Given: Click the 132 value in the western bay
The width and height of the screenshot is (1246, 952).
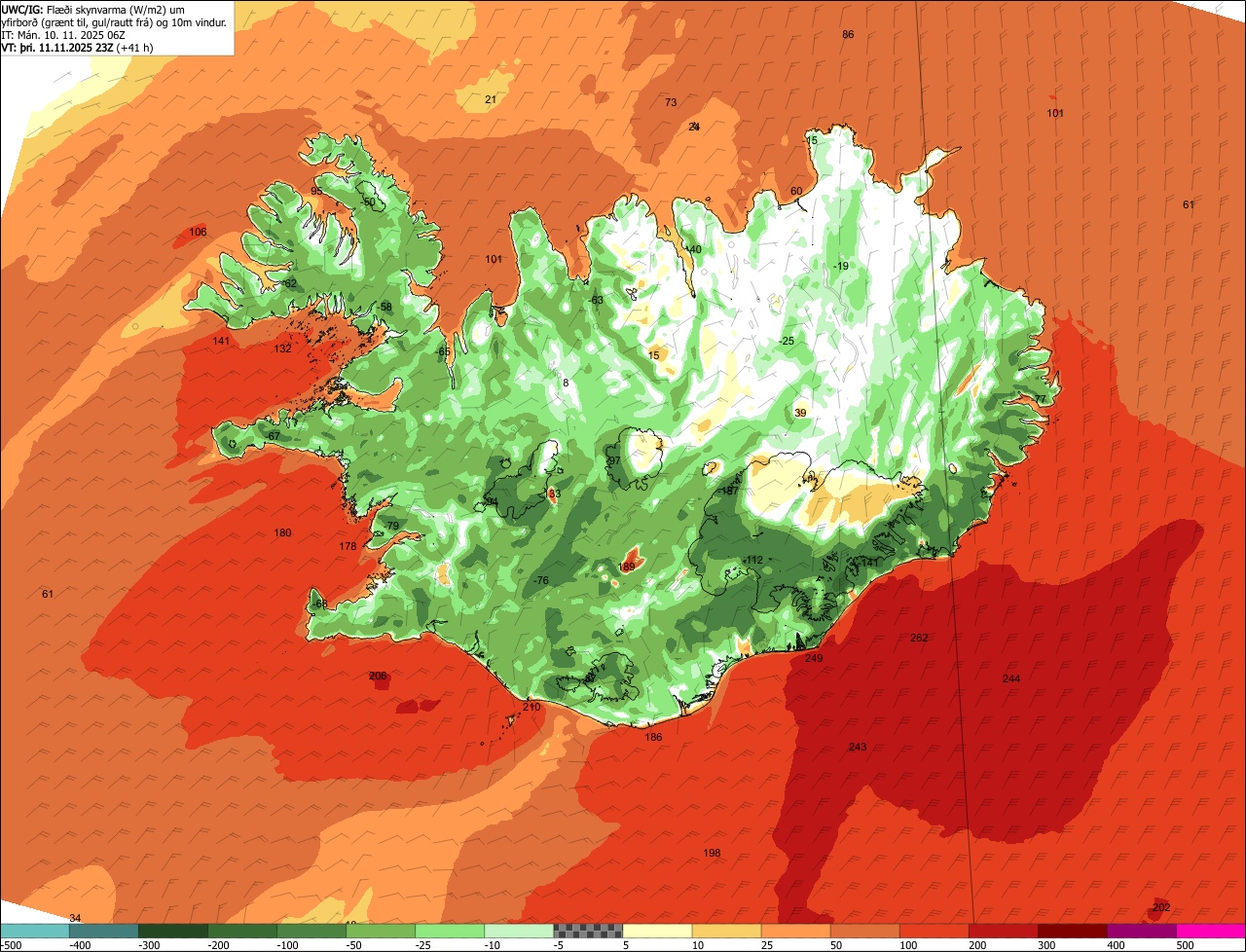Looking at the screenshot, I should pos(283,348).
